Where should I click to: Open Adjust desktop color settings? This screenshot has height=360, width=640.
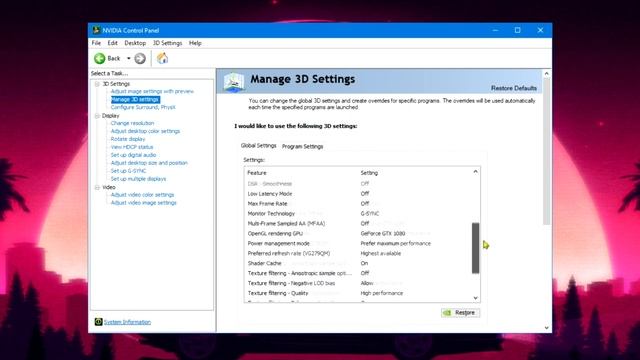pos(145,131)
